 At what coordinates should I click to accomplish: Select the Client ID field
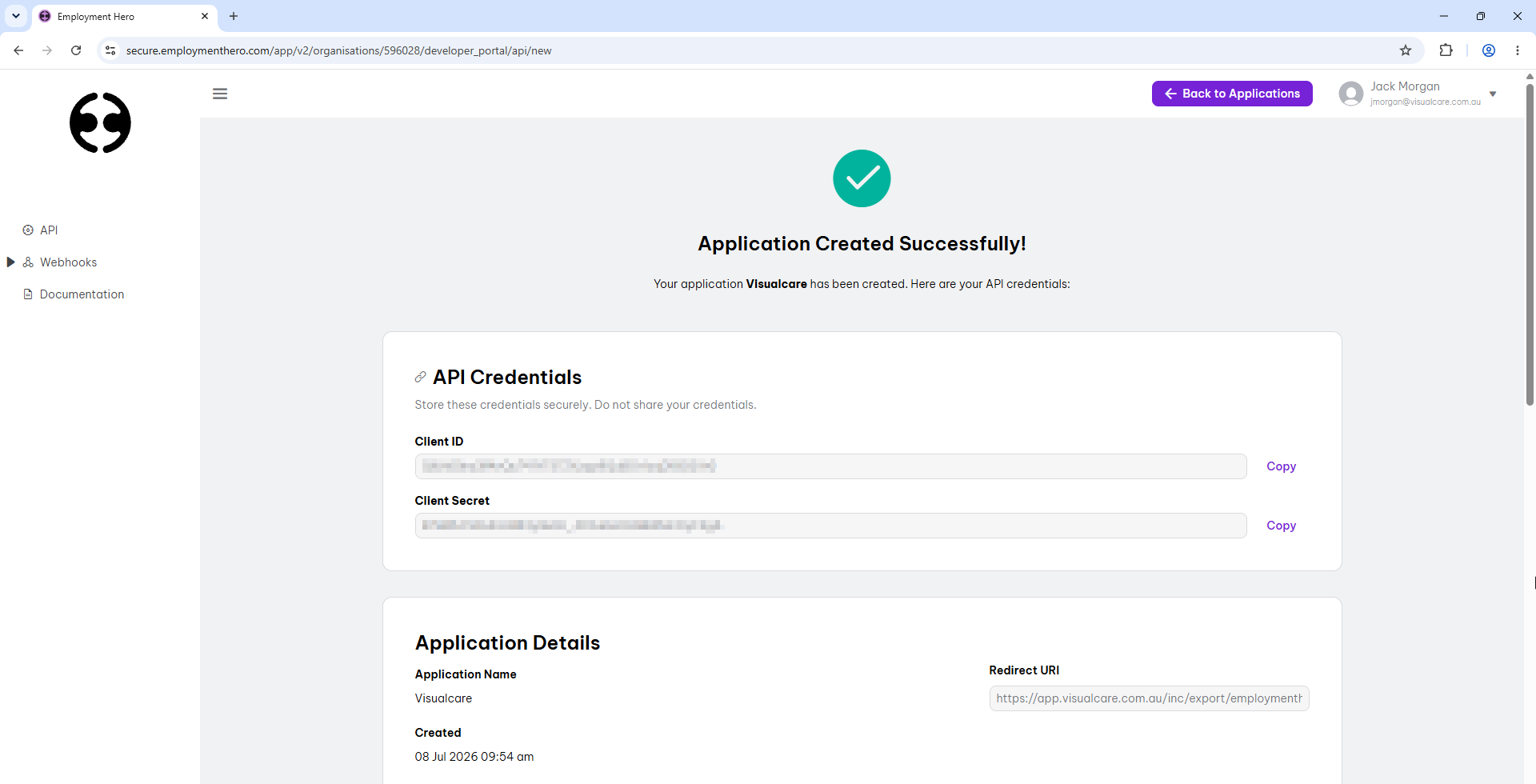pyautogui.click(x=830, y=466)
